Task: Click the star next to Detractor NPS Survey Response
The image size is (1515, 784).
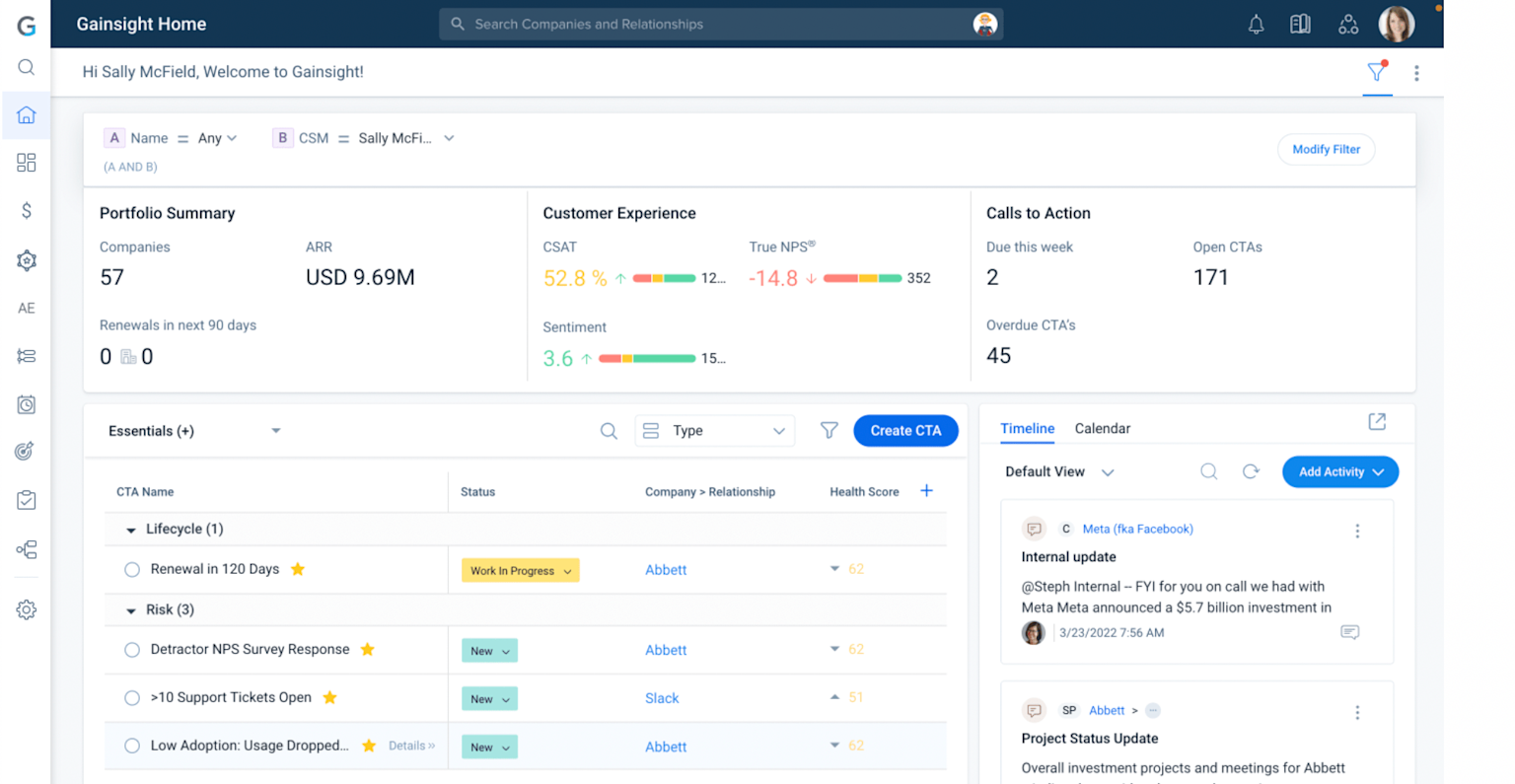Action: [x=367, y=650]
